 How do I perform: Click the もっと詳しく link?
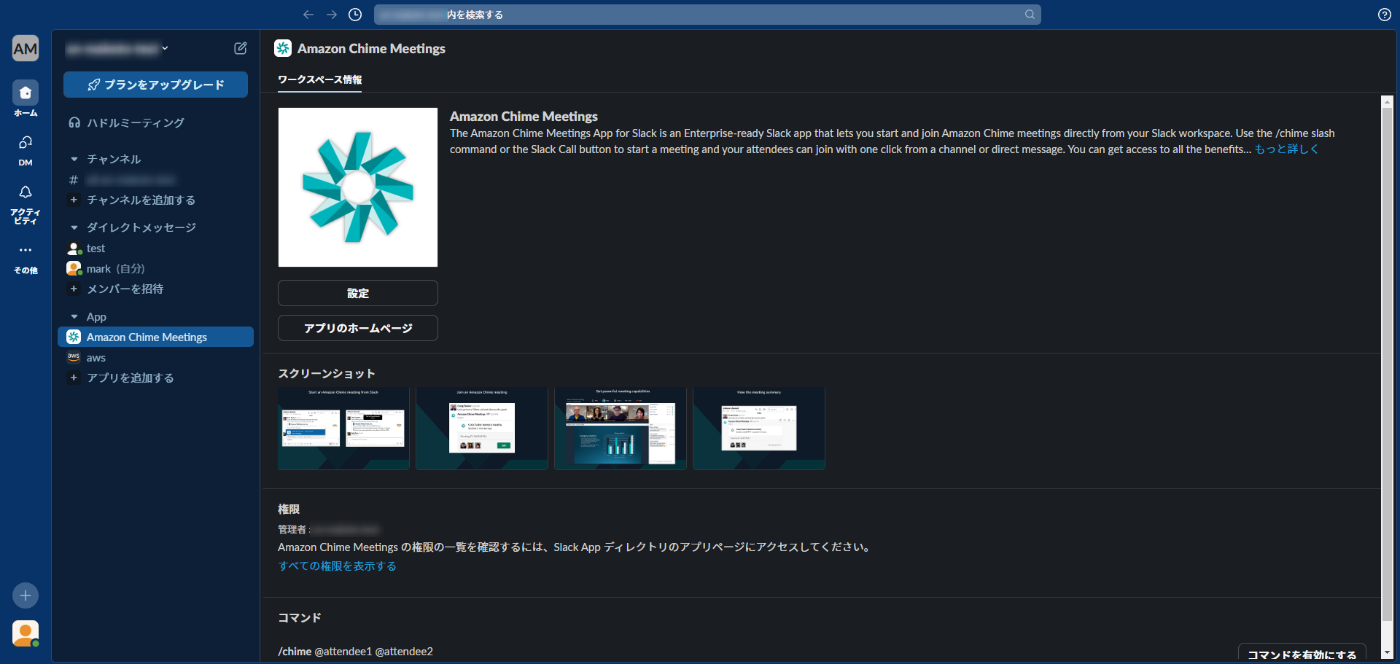[x=1287, y=149]
